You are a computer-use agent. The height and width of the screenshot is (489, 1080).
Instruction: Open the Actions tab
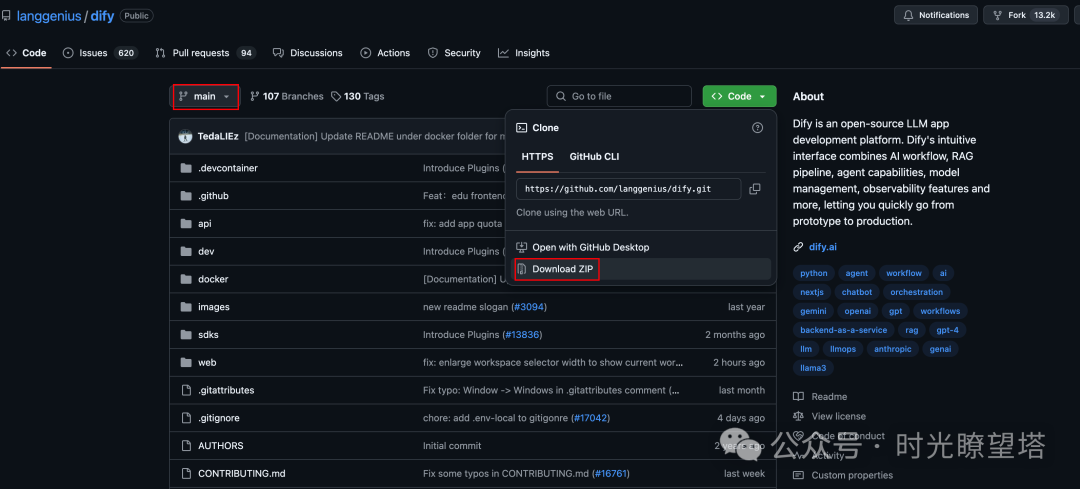pos(385,53)
